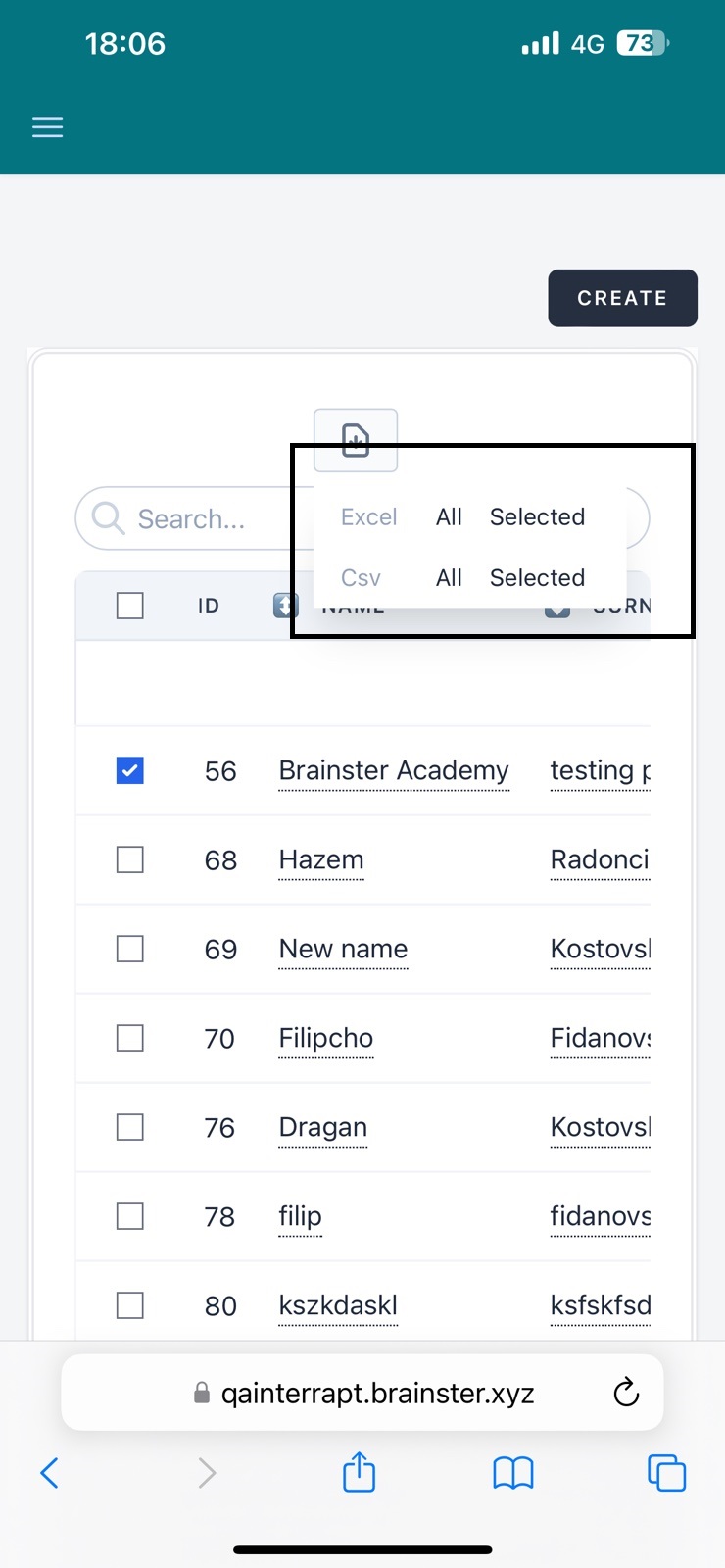Click the export file download icon

356,440
